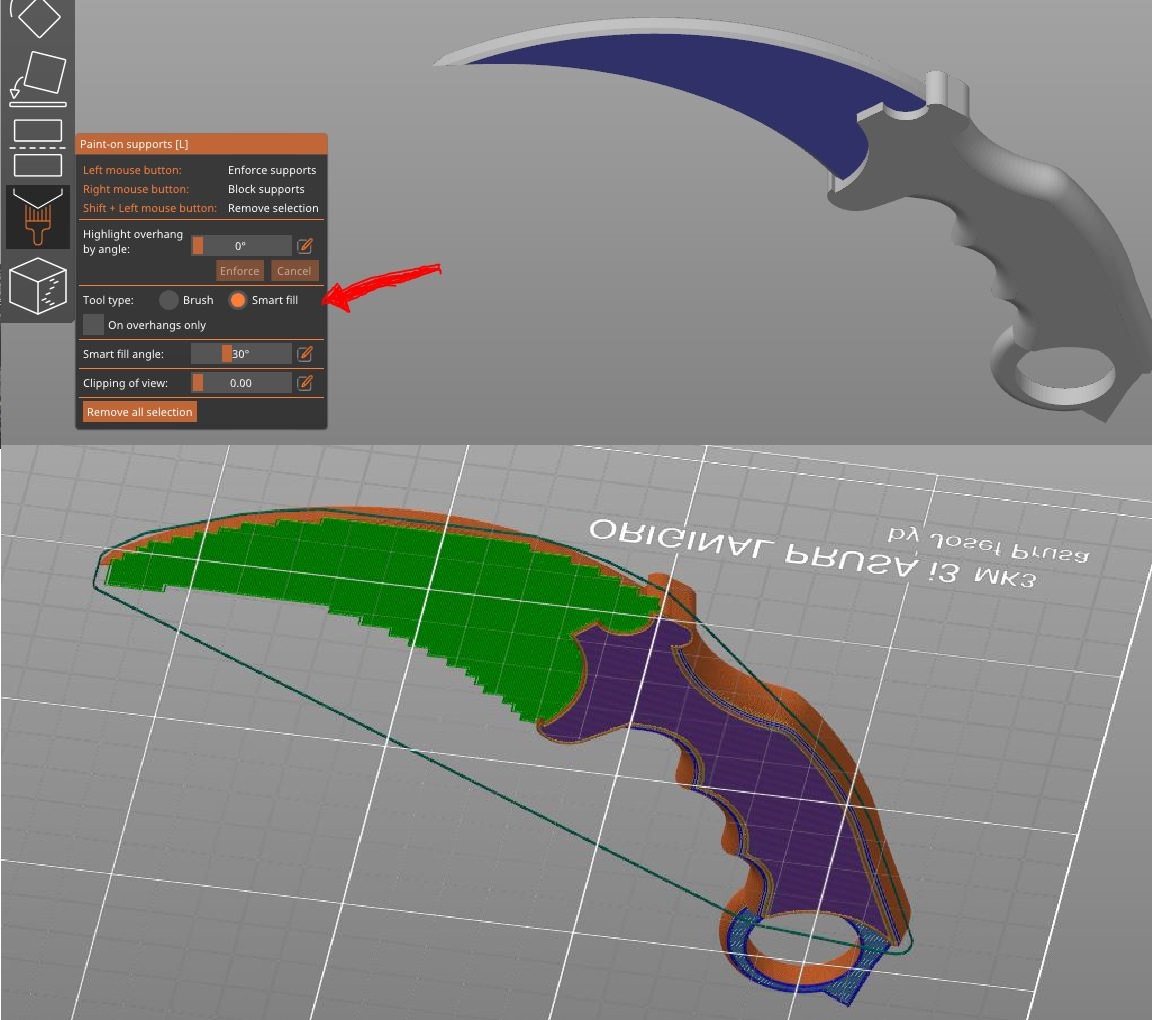Click the blue knife blade surface
The height and width of the screenshot is (1020, 1152).
point(700,100)
